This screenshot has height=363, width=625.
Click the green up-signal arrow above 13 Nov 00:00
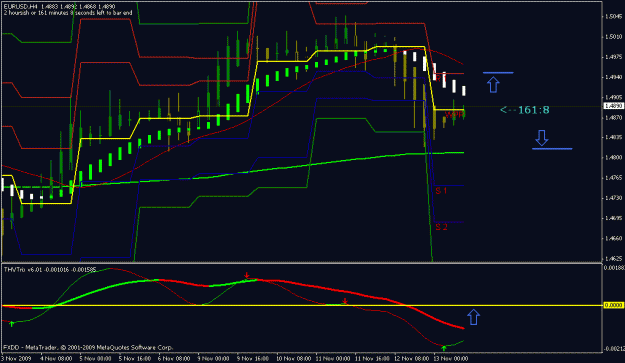(x=444, y=348)
